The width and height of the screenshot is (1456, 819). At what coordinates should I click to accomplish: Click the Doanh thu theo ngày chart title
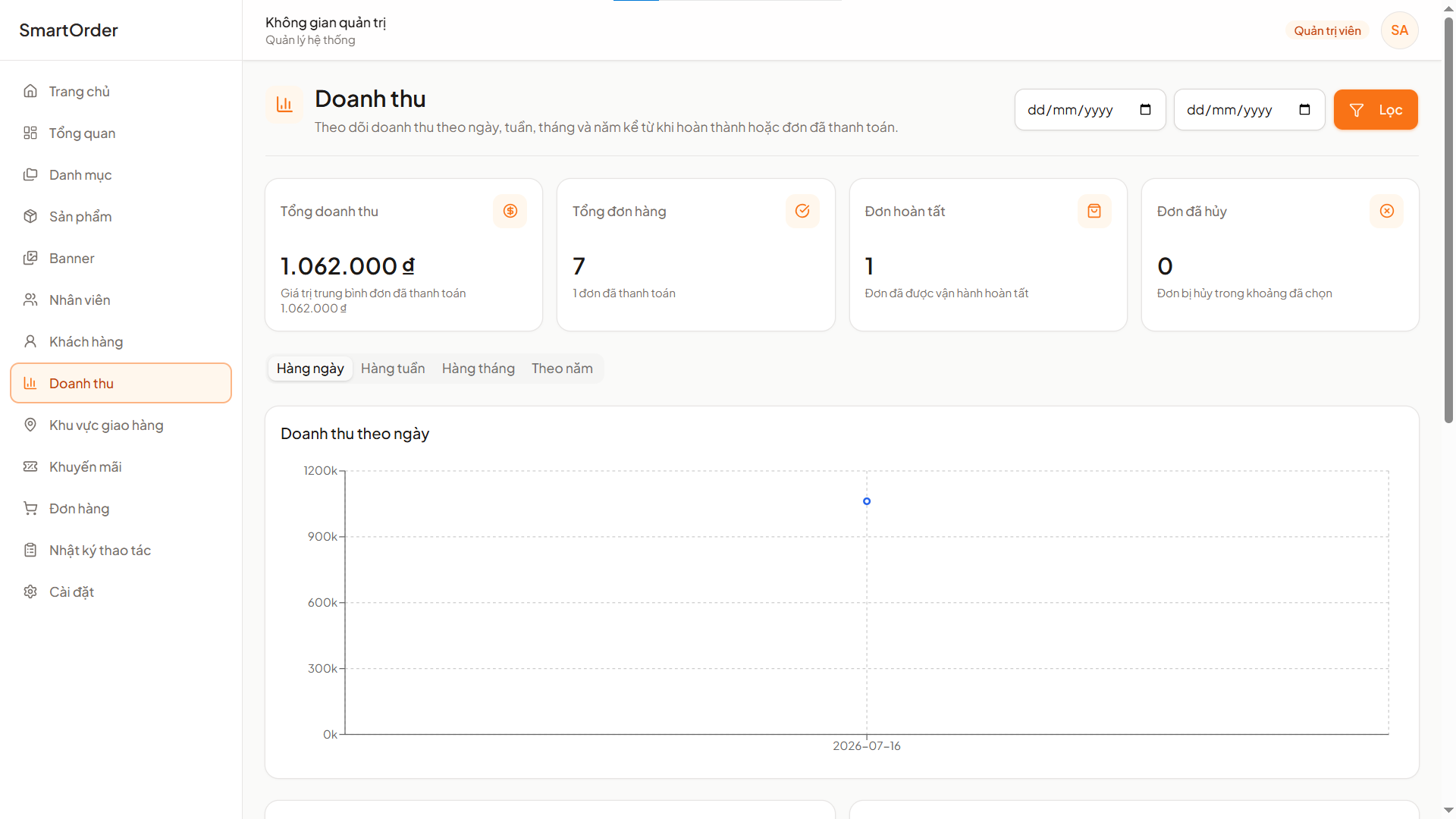pyautogui.click(x=355, y=434)
